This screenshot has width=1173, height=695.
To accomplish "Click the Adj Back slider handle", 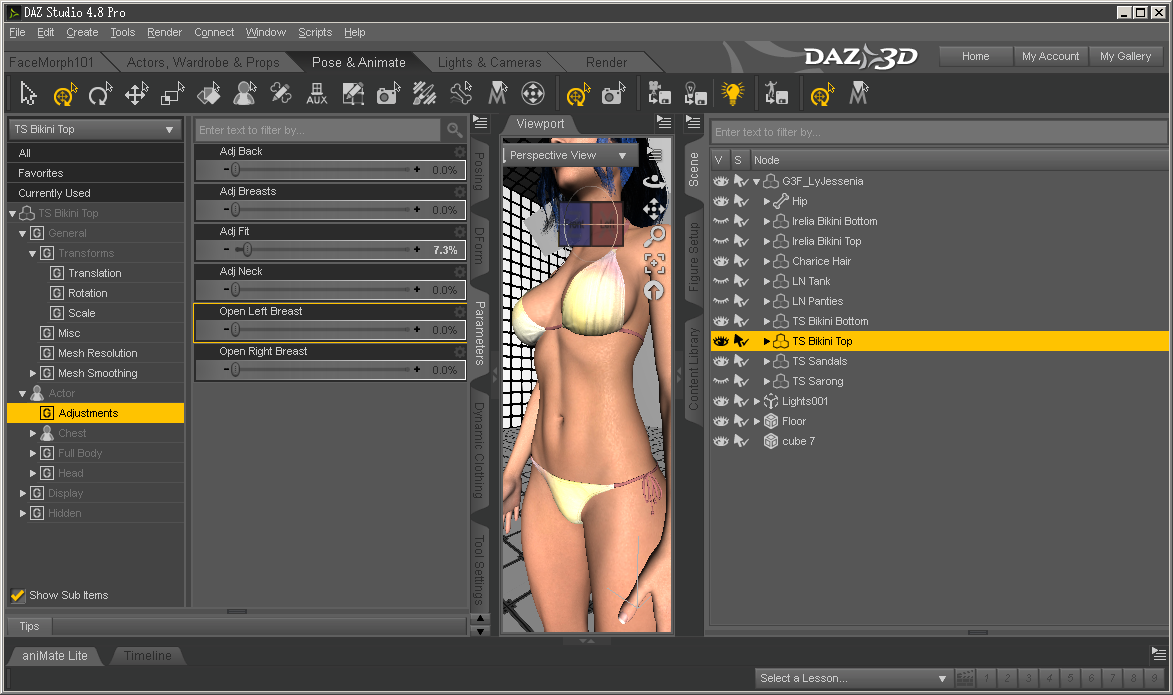I will pos(236,170).
